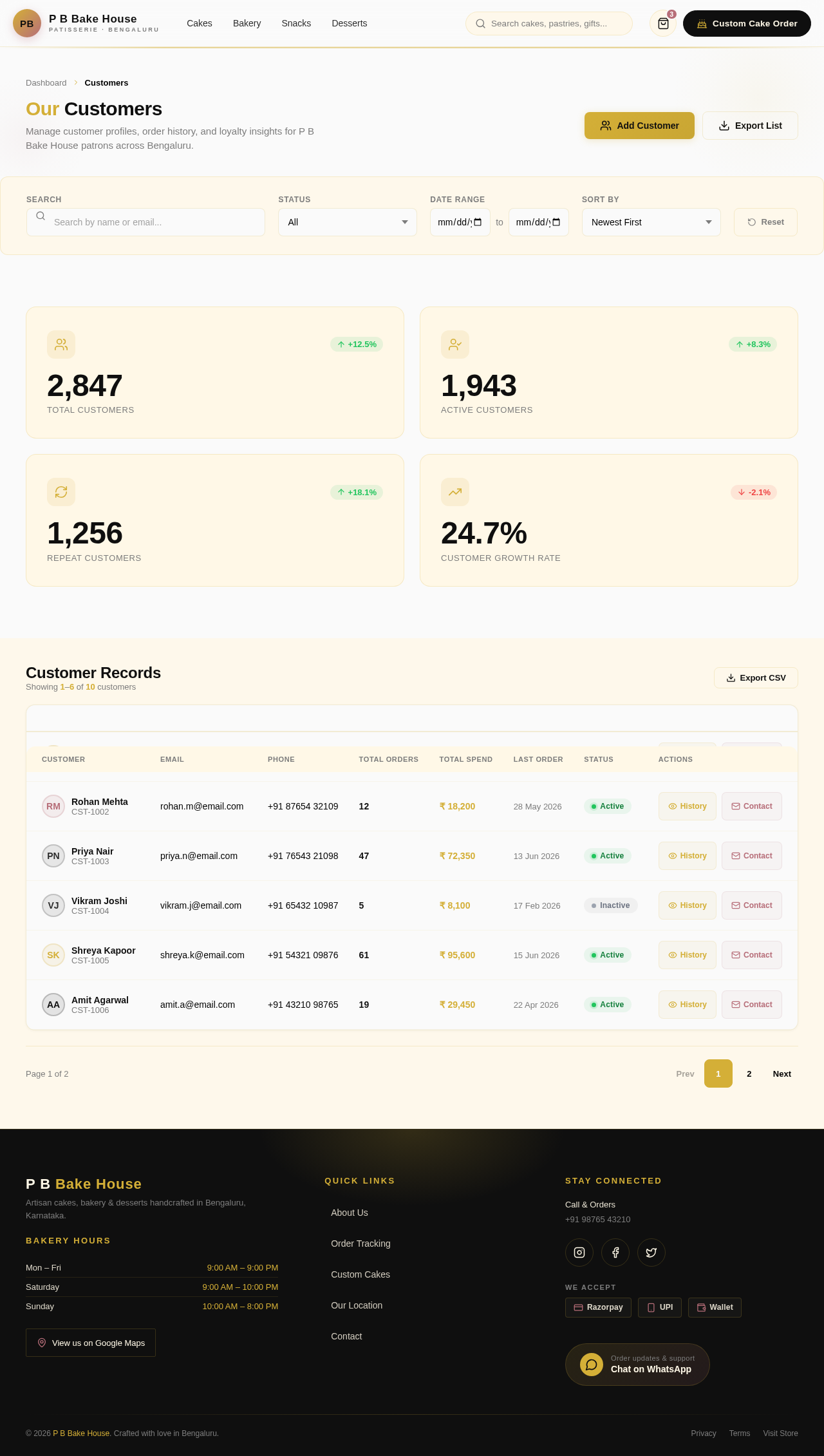The height and width of the screenshot is (1456, 824).
Task: Open Bakery navigation menu
Action: (x=247, y=23)
